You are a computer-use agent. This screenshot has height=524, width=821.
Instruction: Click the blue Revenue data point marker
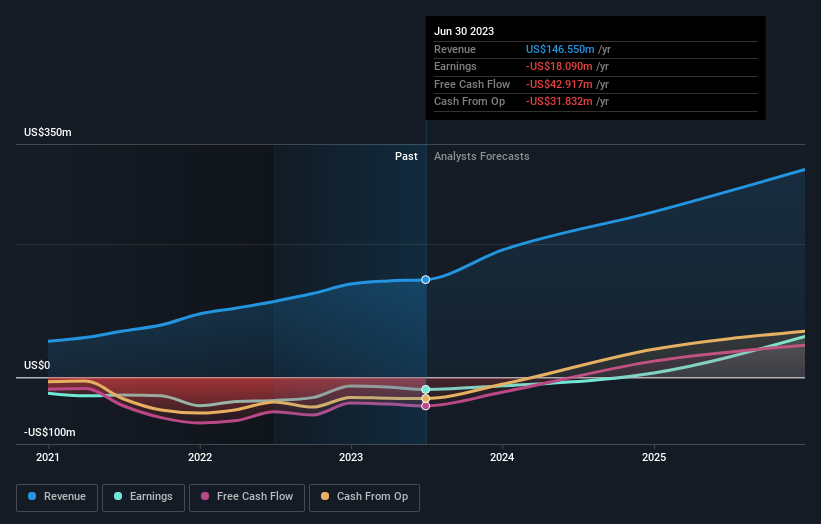point(426,280)
